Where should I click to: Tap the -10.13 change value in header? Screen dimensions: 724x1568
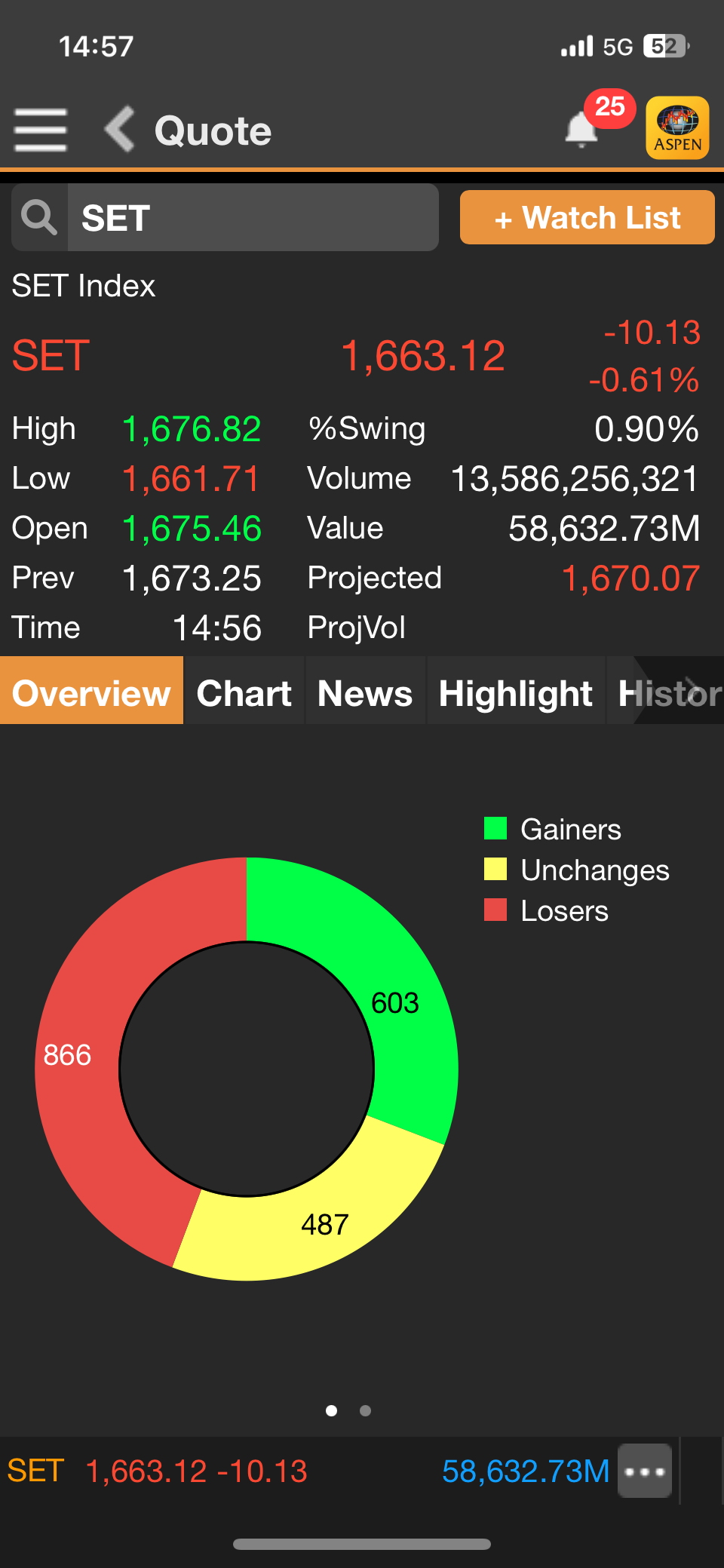tap(652, 333)
